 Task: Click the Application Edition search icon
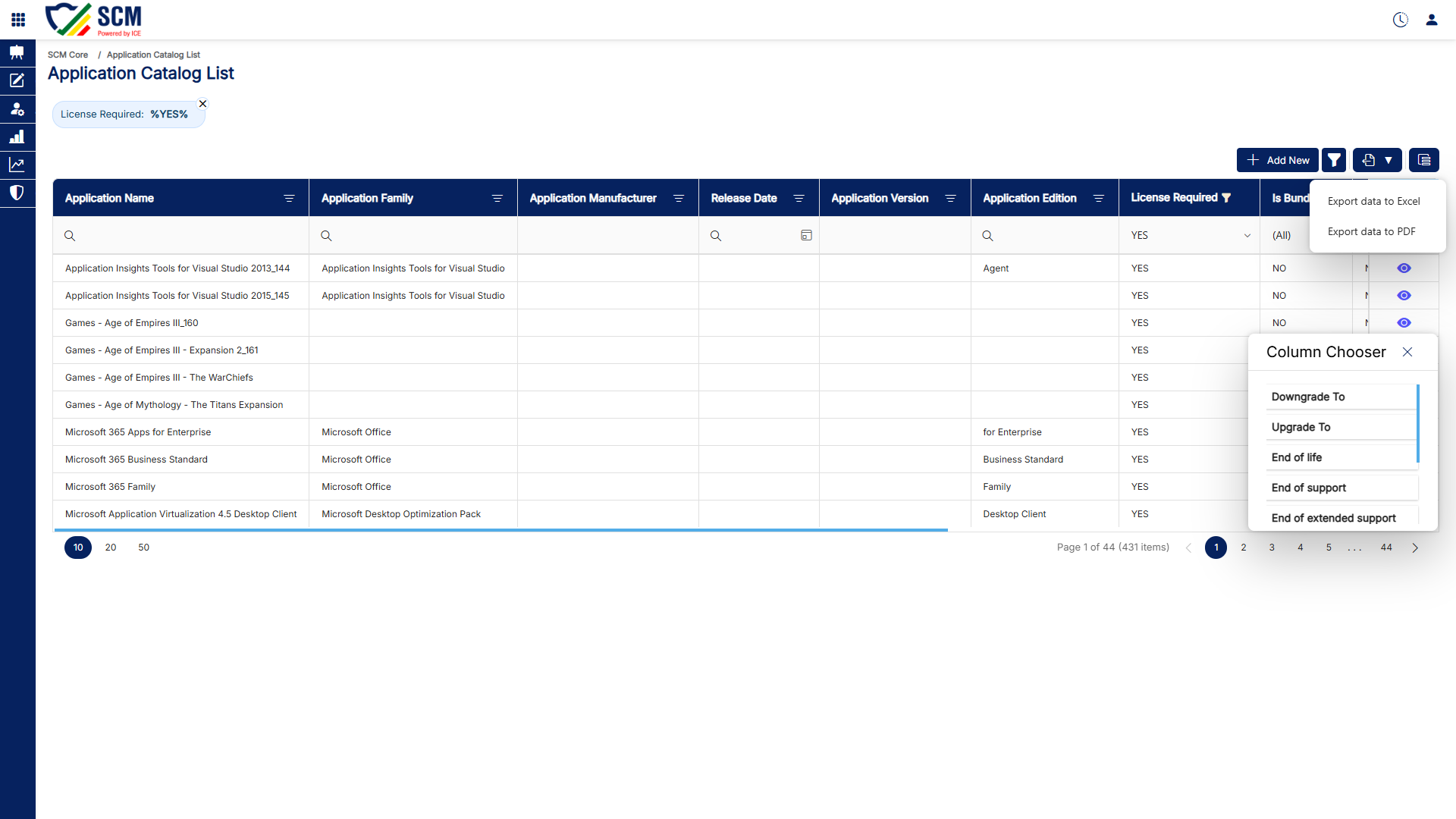987,236
